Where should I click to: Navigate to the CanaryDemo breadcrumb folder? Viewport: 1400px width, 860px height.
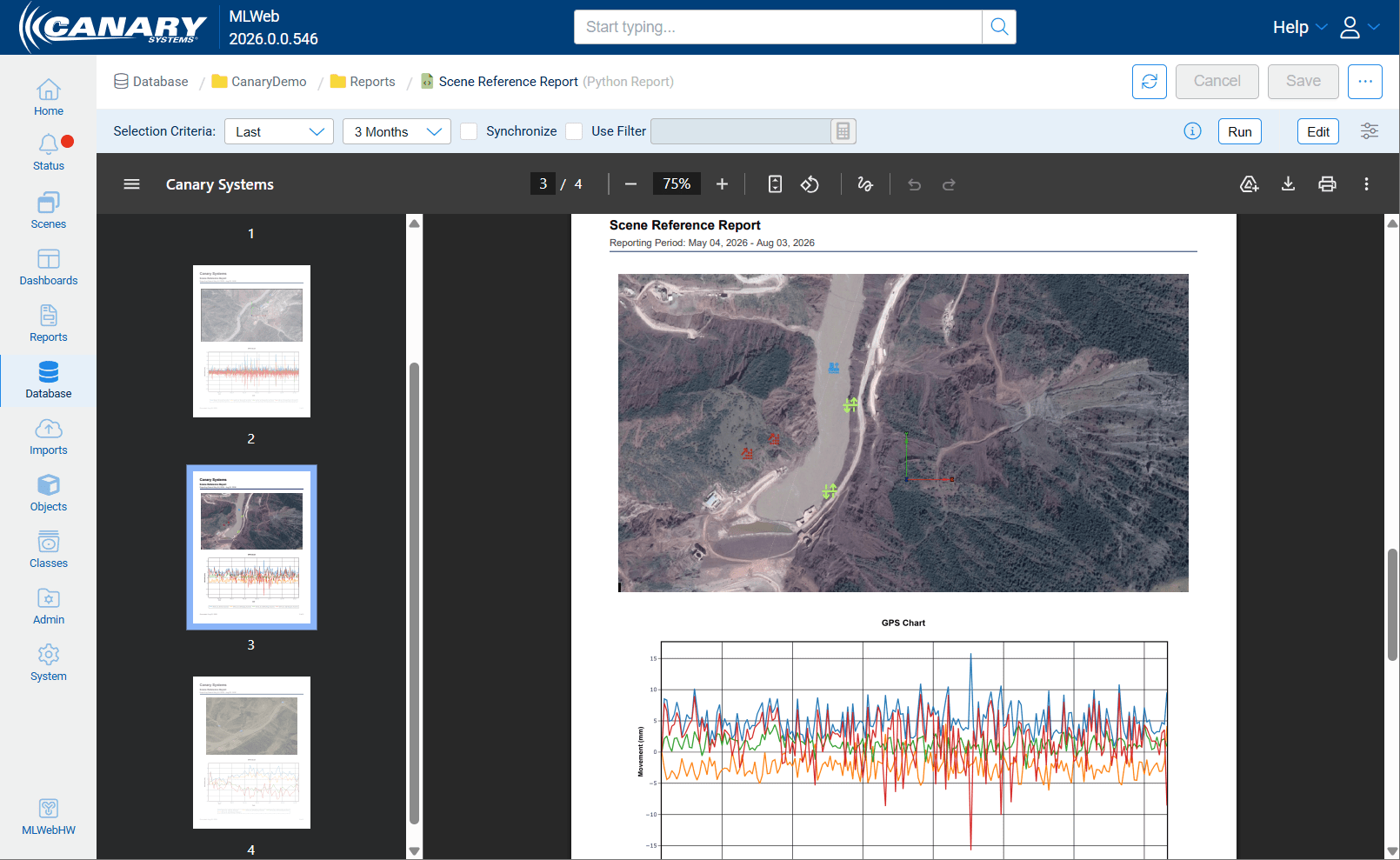(x=259, y=82)
